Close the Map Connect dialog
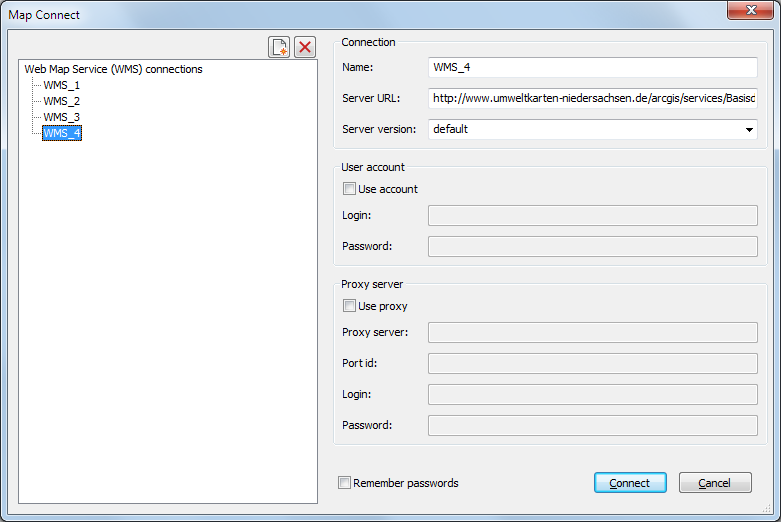The height and width of the screenshot is (522, 781). [751, 10]
